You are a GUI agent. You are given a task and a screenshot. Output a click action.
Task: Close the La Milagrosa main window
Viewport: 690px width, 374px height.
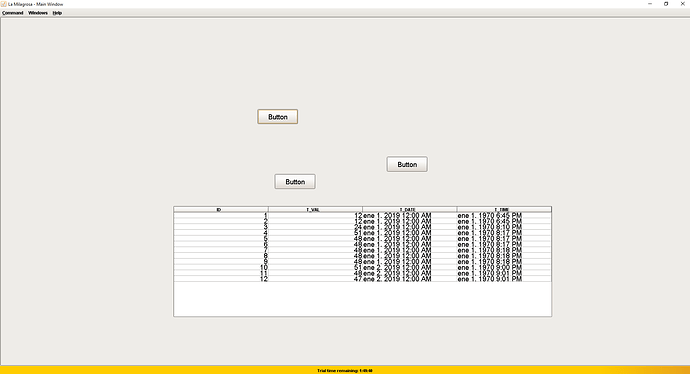pos(683,4)
